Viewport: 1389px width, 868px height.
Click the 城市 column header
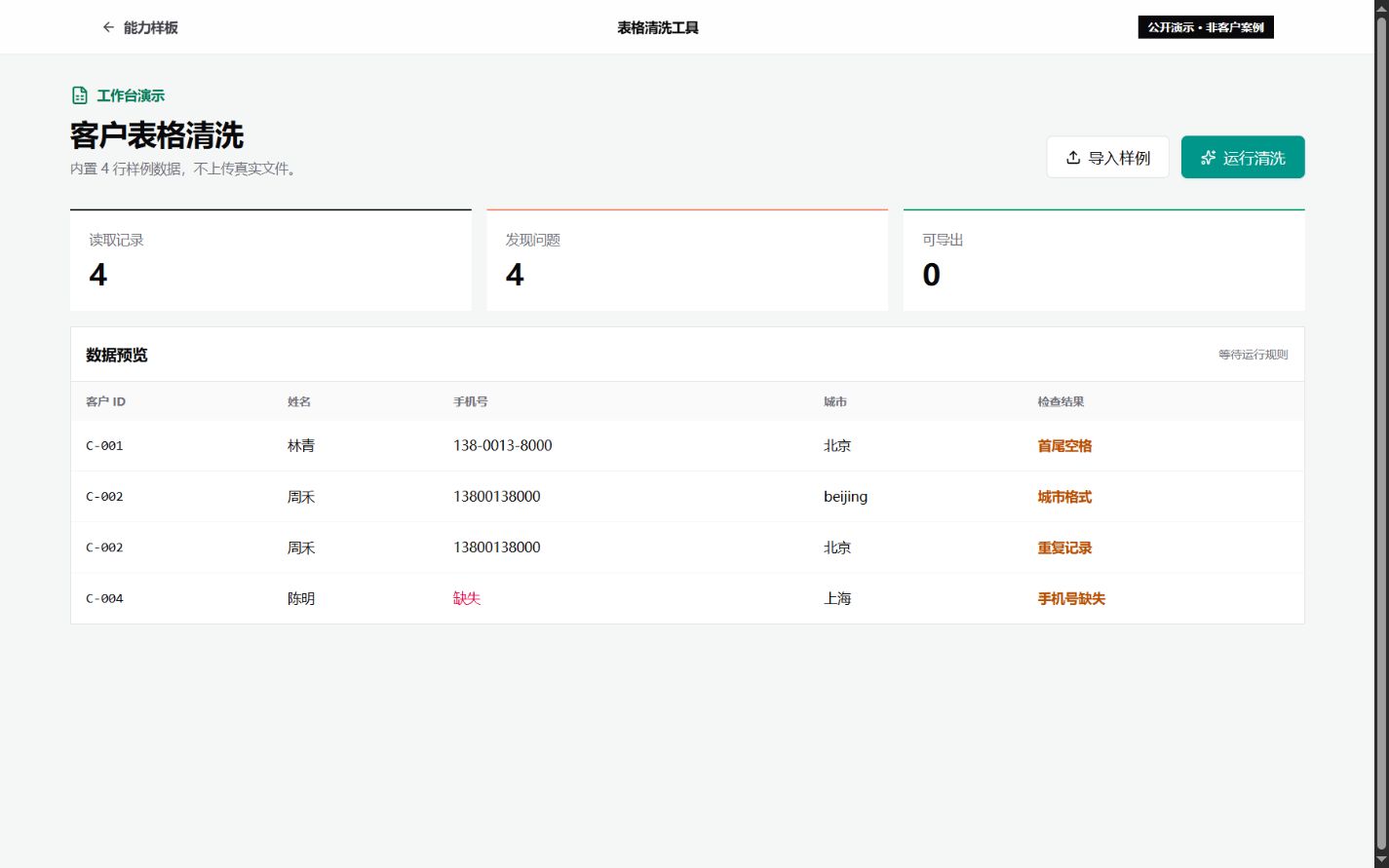[x=835, y=401]
